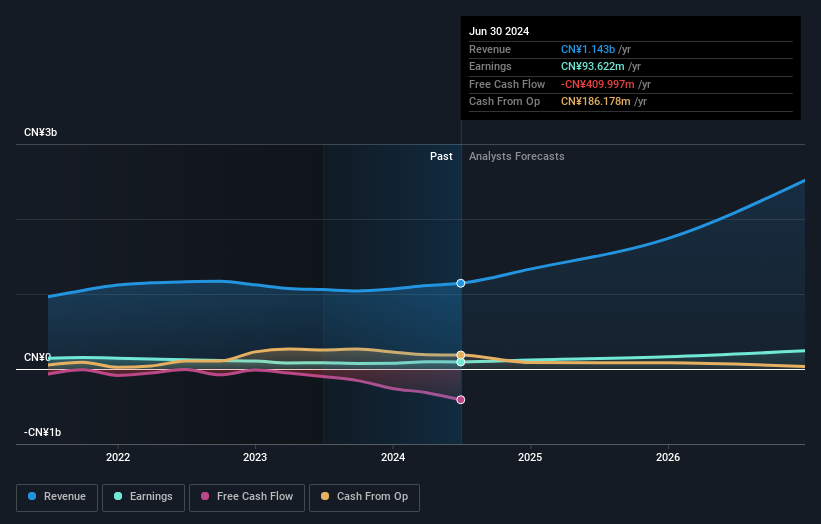Select the 2025 x-axis label
The width and height of the screenshot is (821, 524).
530,458
